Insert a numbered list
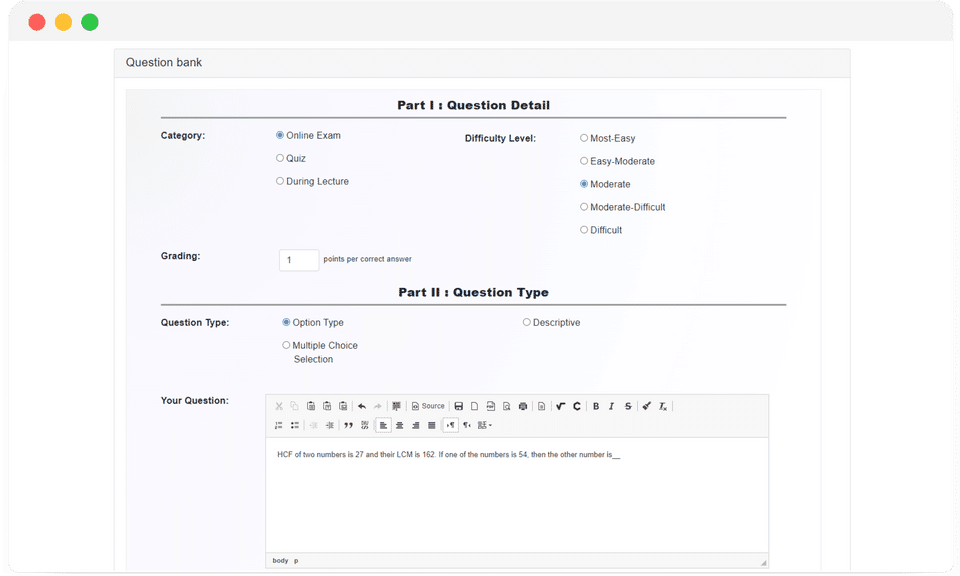The height and width of the screenshot is (576, 960). click(x=279, y=425)
